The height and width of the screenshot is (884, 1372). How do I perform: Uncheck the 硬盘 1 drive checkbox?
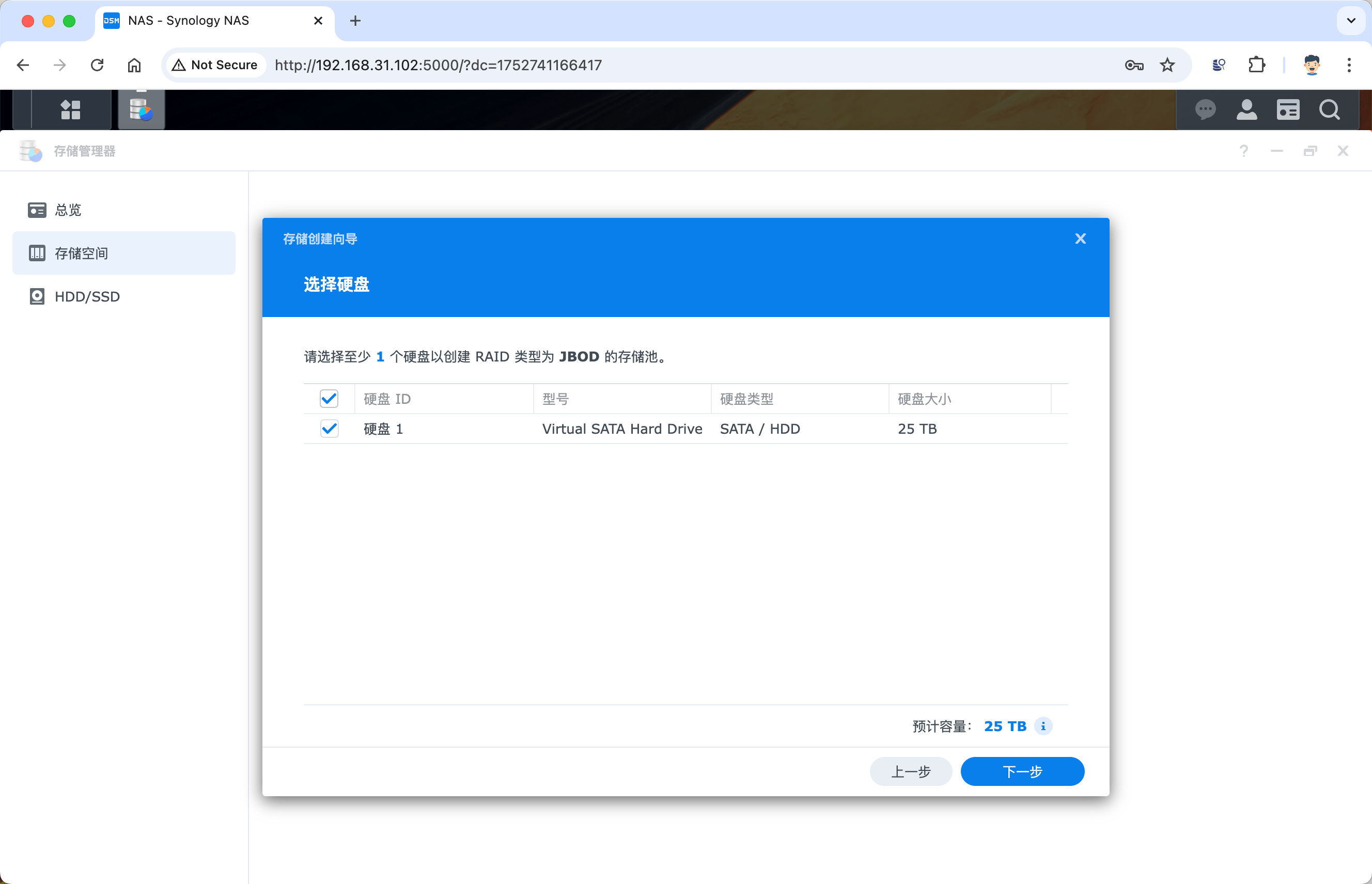329,429
